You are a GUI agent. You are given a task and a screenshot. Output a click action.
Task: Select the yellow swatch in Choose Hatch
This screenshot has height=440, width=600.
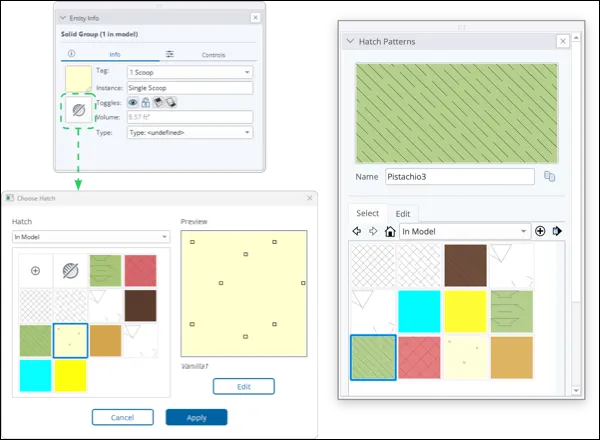point(70,376)
